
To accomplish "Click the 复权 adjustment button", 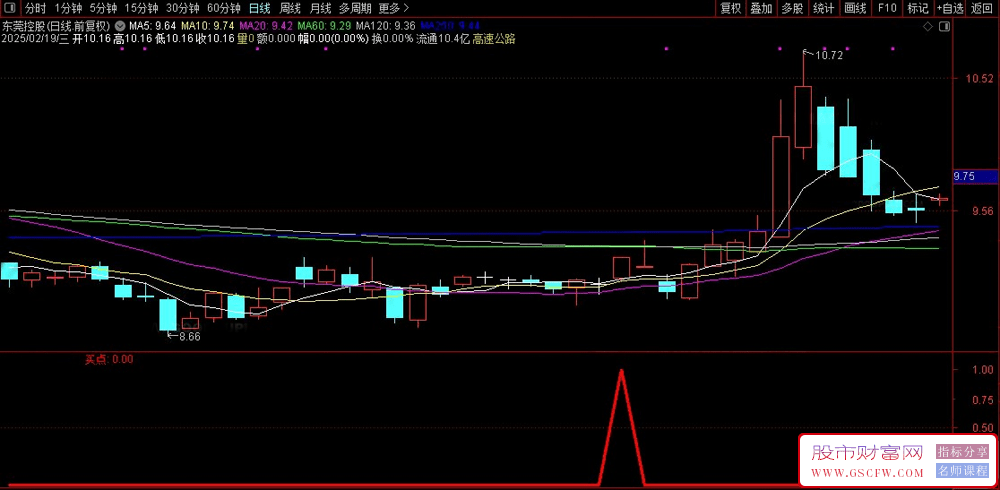I will [731, 8].
